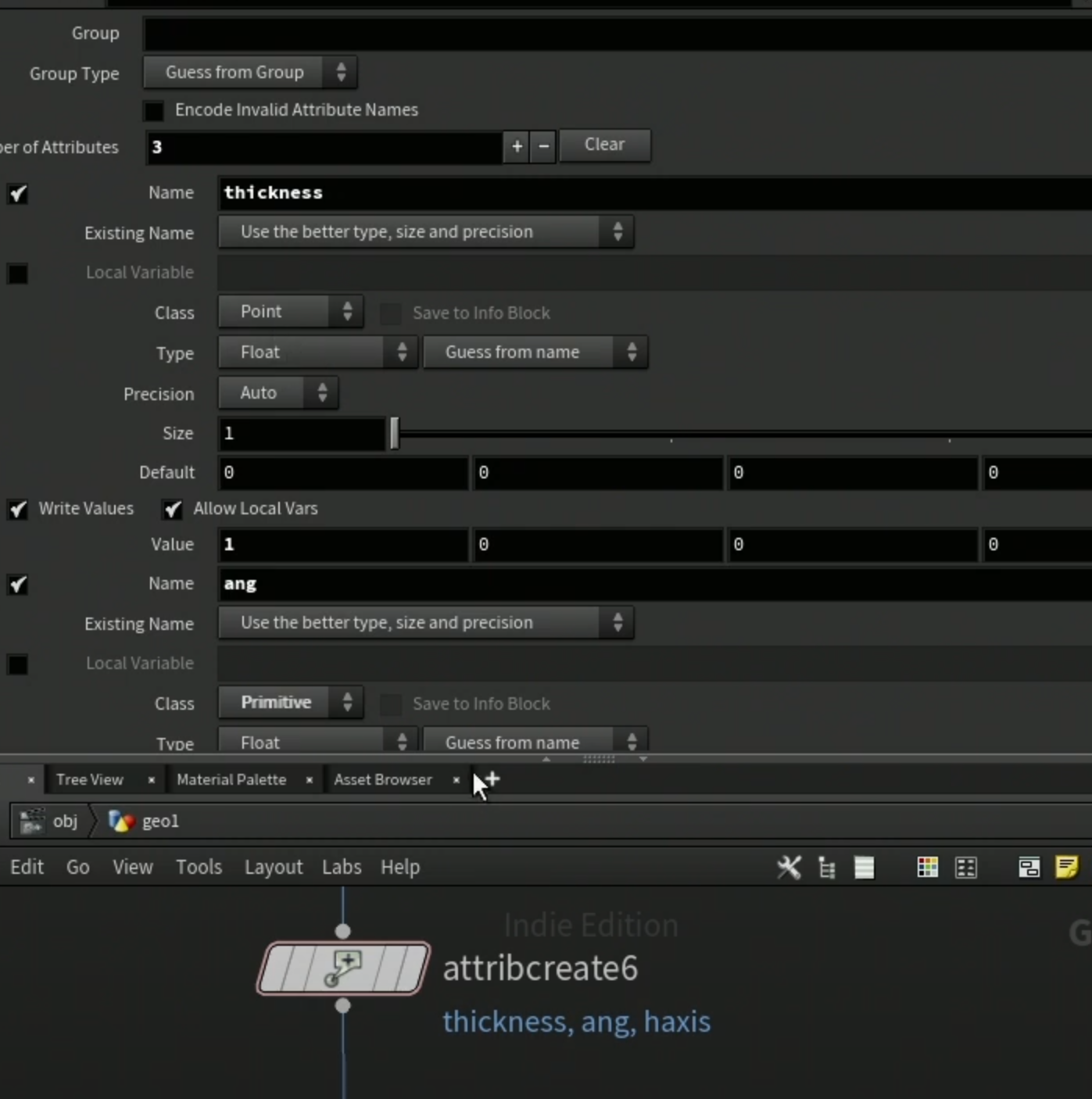1092x1099 pixels.
Task: Open the Precision Auto dropdown
Action: coord(278,392)
